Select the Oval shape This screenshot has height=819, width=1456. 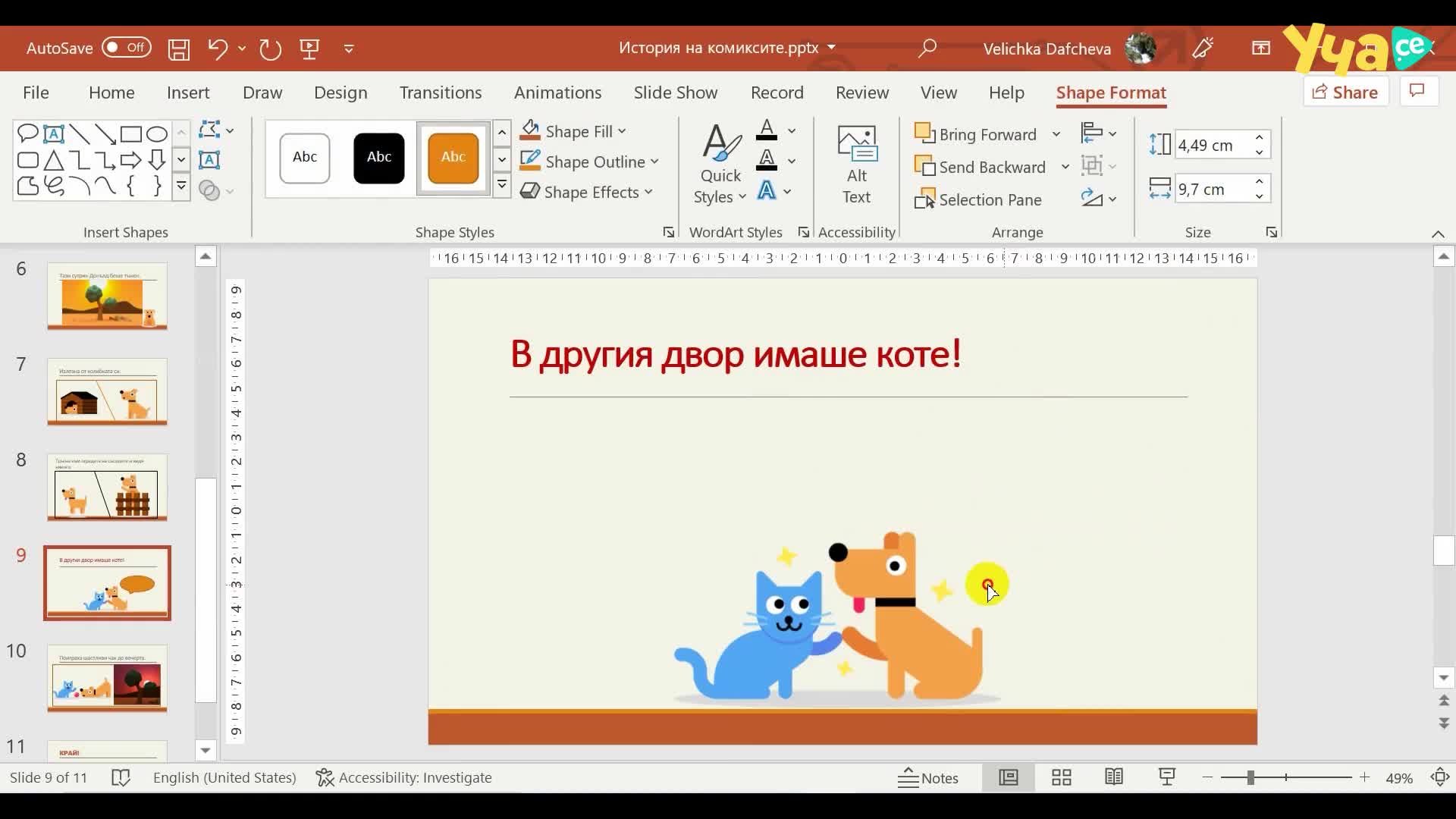(157, 134)
